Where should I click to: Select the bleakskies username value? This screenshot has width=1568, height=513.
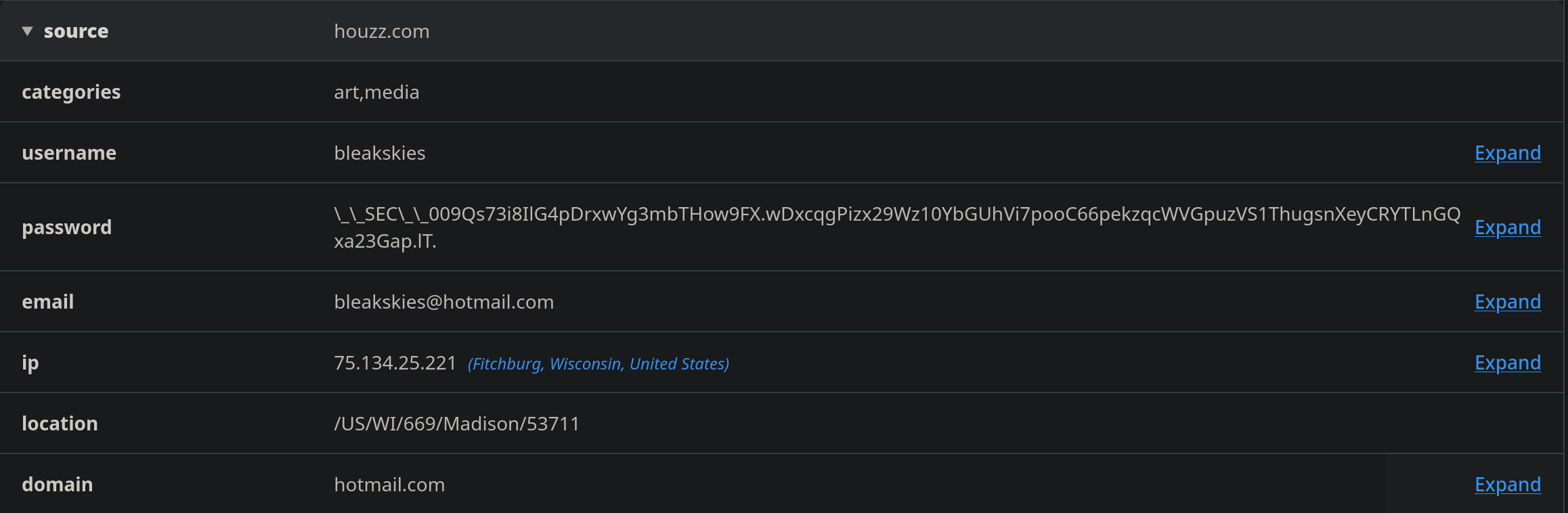tap(379, 153)
